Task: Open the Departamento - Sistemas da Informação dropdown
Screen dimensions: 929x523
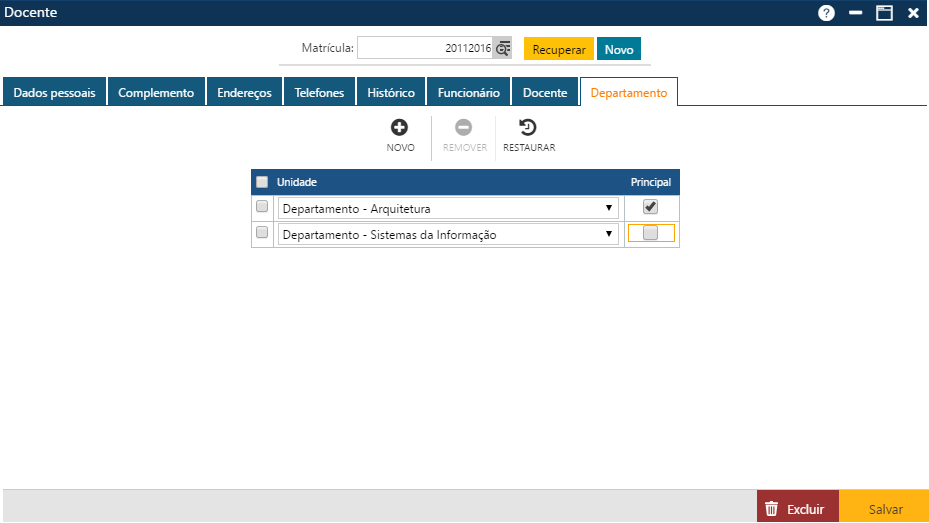Action: click(448, 234)
